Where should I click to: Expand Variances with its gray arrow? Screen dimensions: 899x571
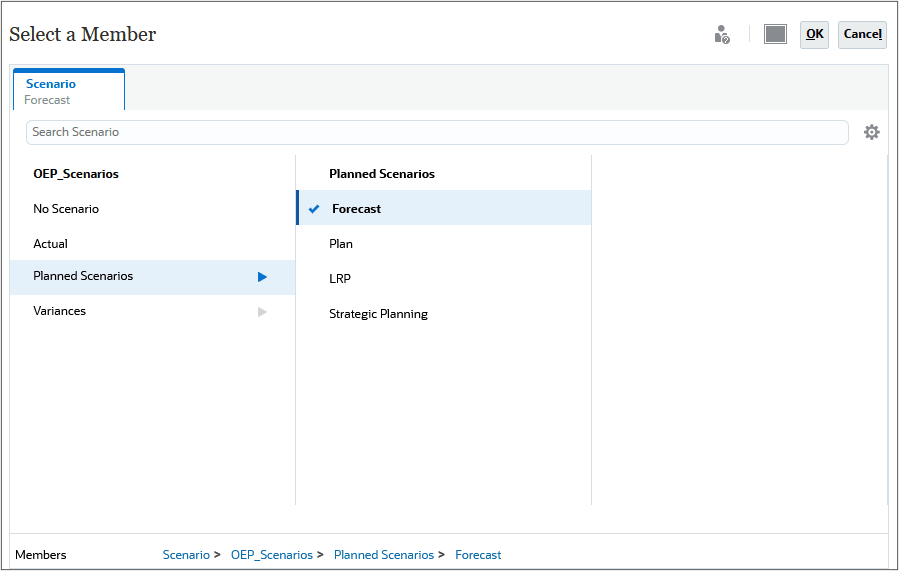click(263, 312)
